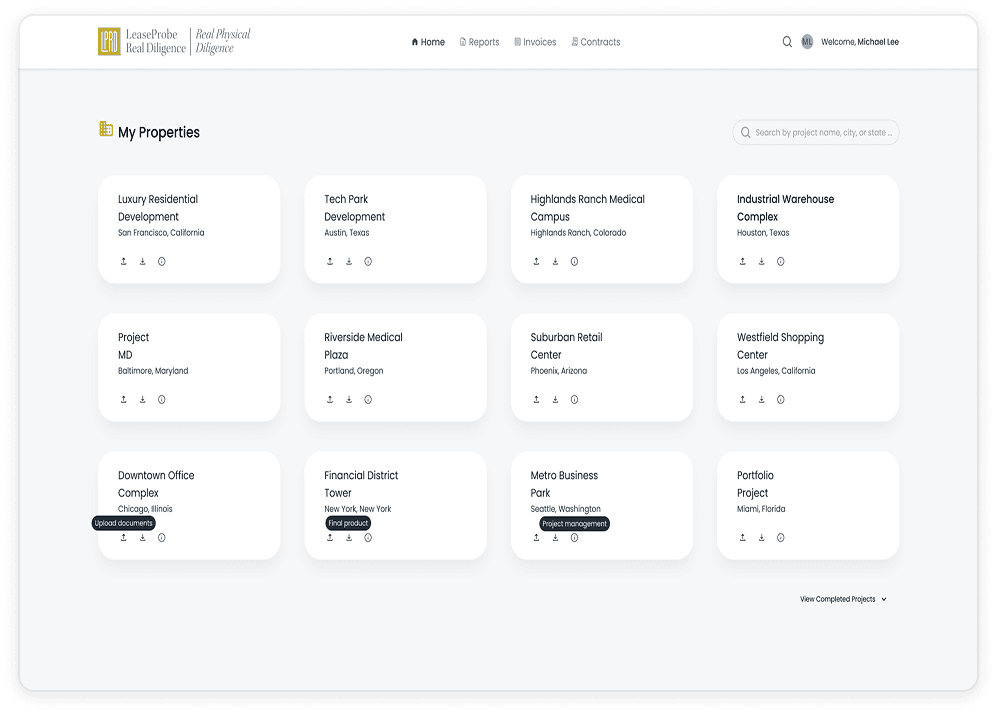Open info icon on Financial District Tower card
The height and width of the screenshot is (714, 997).
(x=368, y=537)
